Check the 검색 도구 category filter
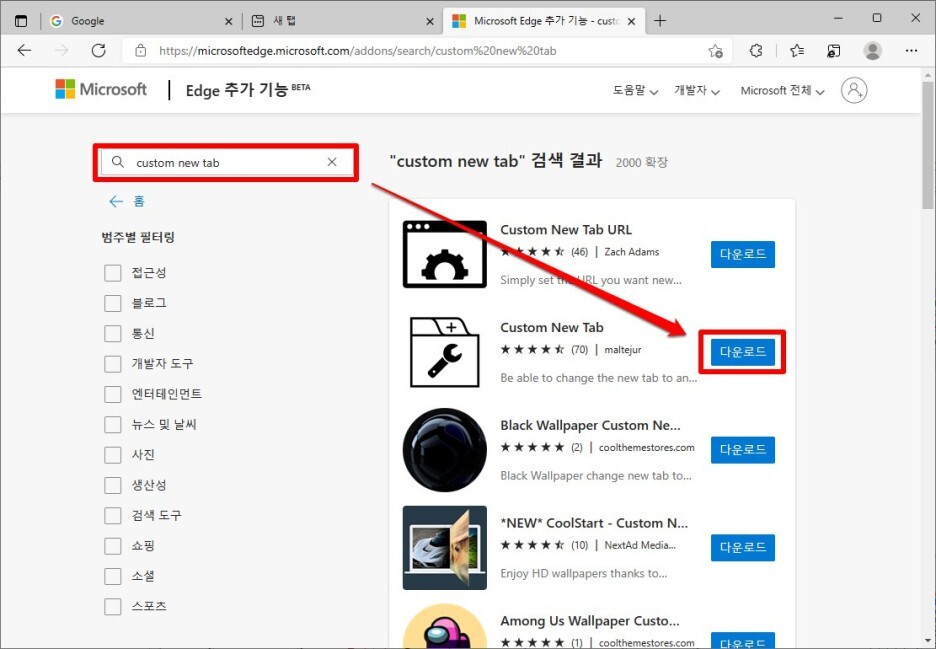The height and width of the screenshot is (649, 936). click(x=113, y=515)
